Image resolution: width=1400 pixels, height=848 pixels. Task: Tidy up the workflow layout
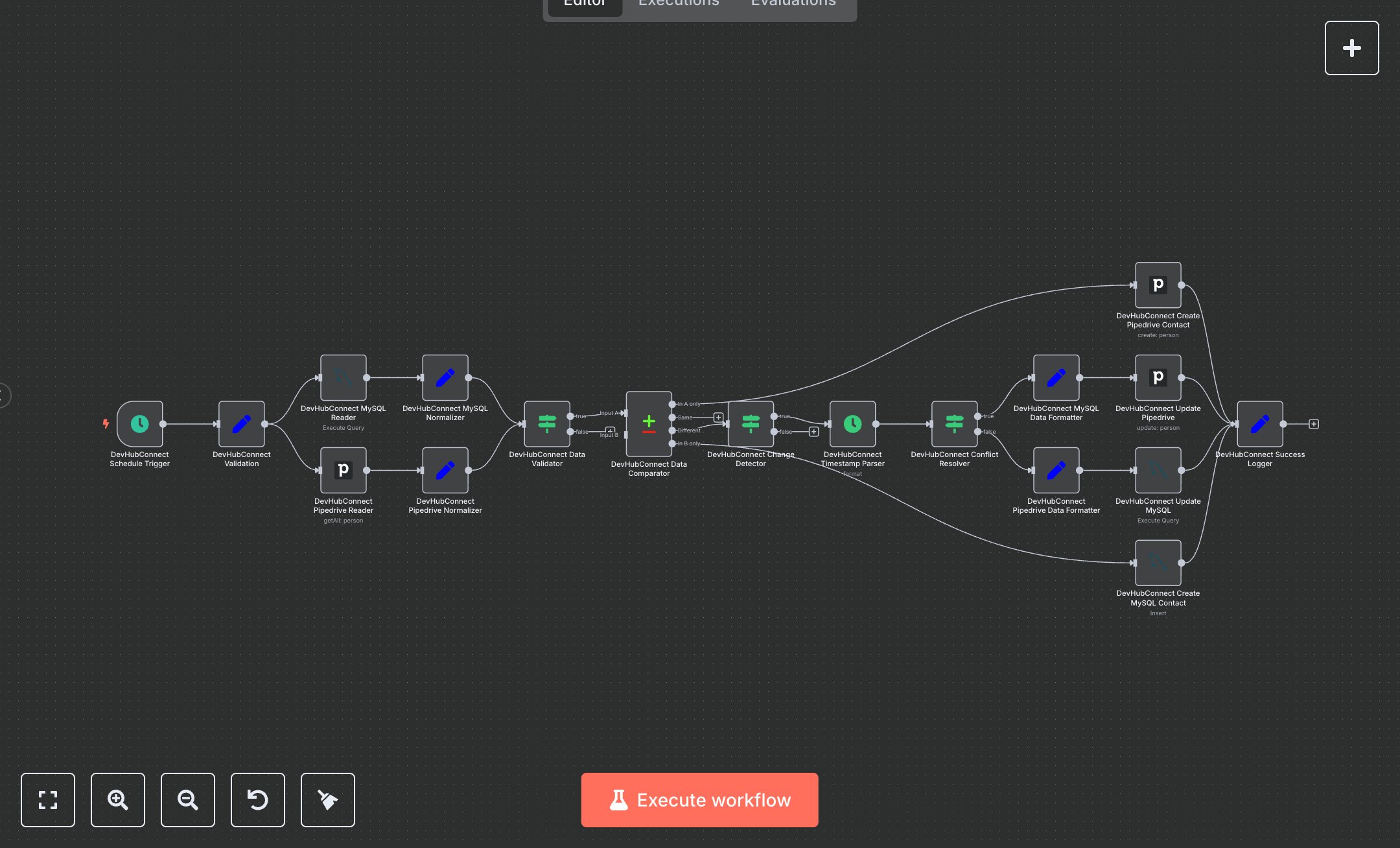click(327, 800)
